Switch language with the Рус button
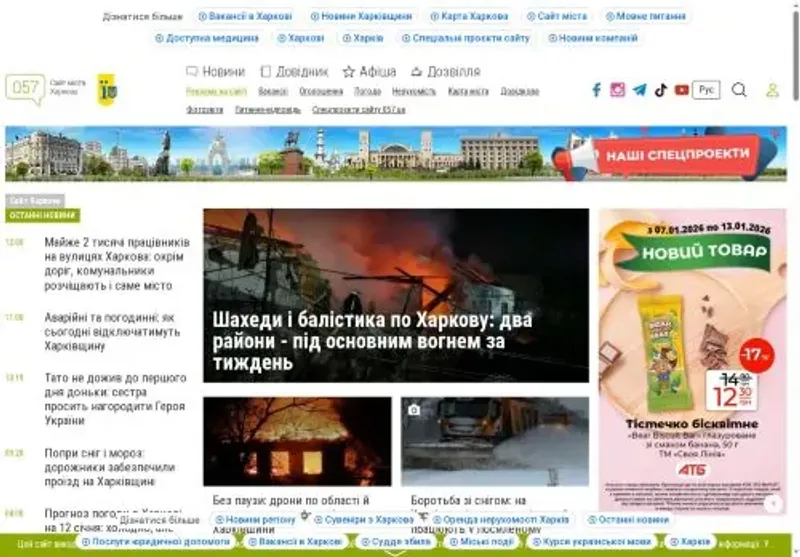The width and height of the screenshot is (800, 557). click(706, 90)
